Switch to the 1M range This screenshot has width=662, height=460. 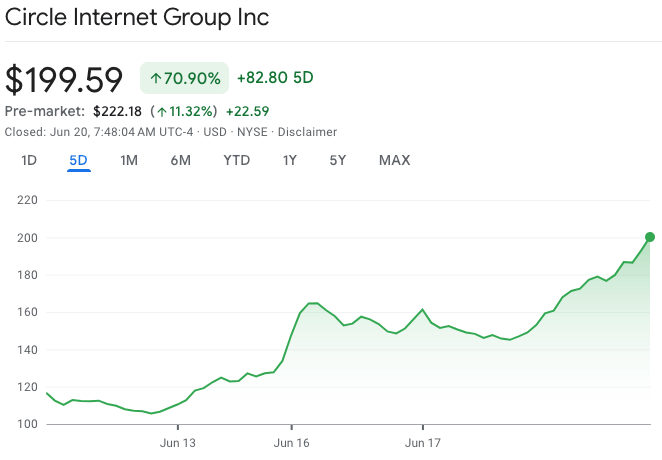click(129, 160)
